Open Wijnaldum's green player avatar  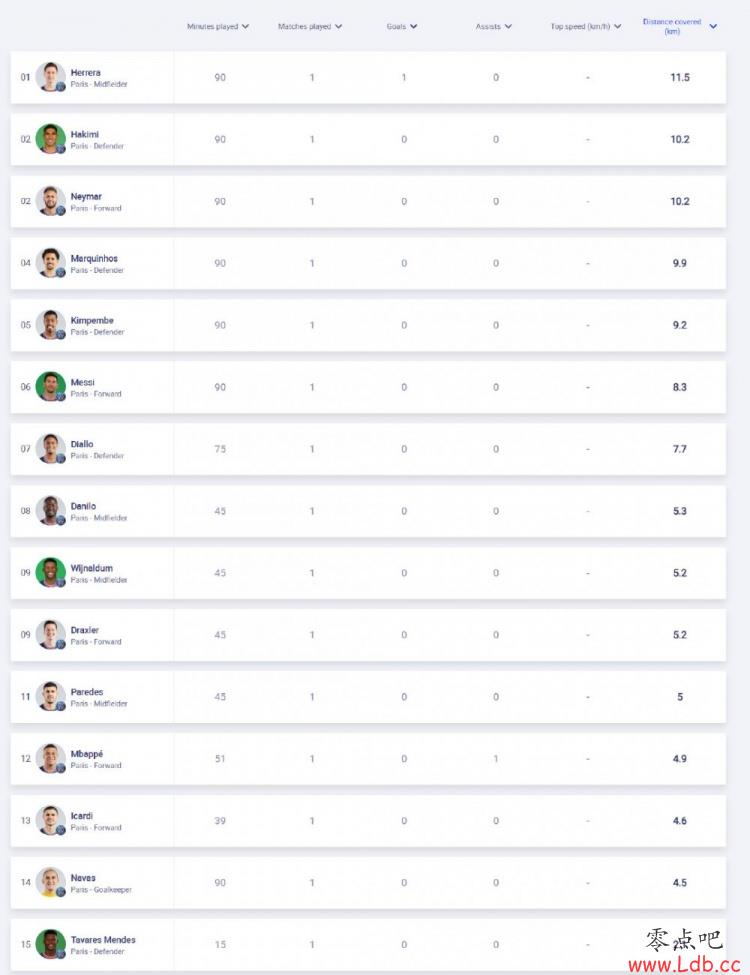pyautogui.click(x=50, y=573)
